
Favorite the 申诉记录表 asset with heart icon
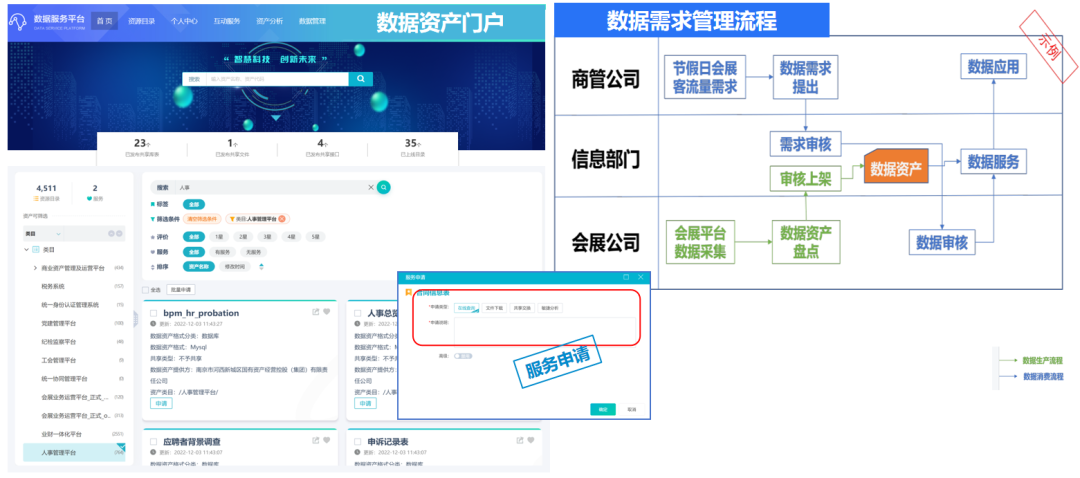529,440
